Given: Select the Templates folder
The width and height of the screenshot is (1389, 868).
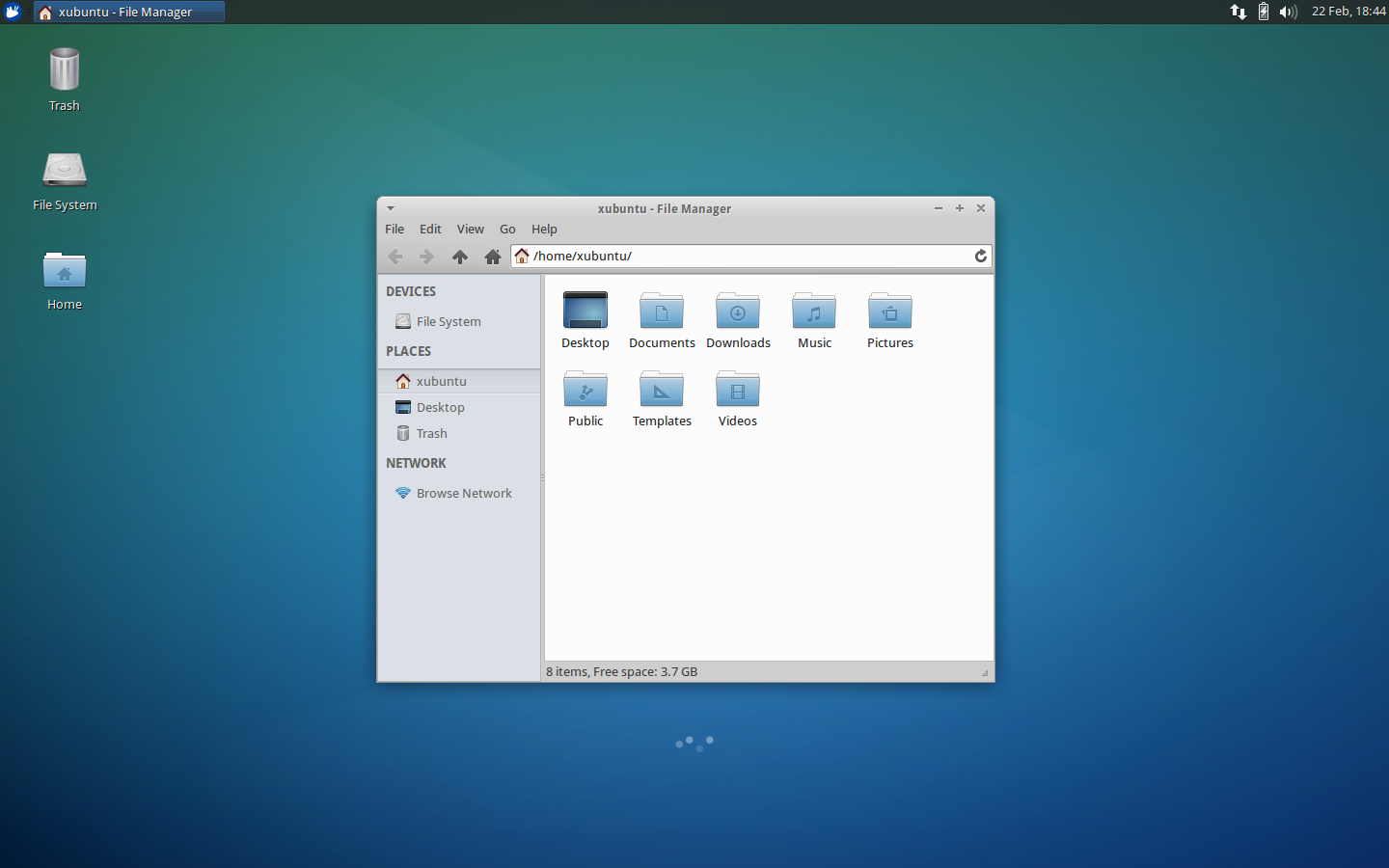Looking at the screenshot, I should point(662,391).
